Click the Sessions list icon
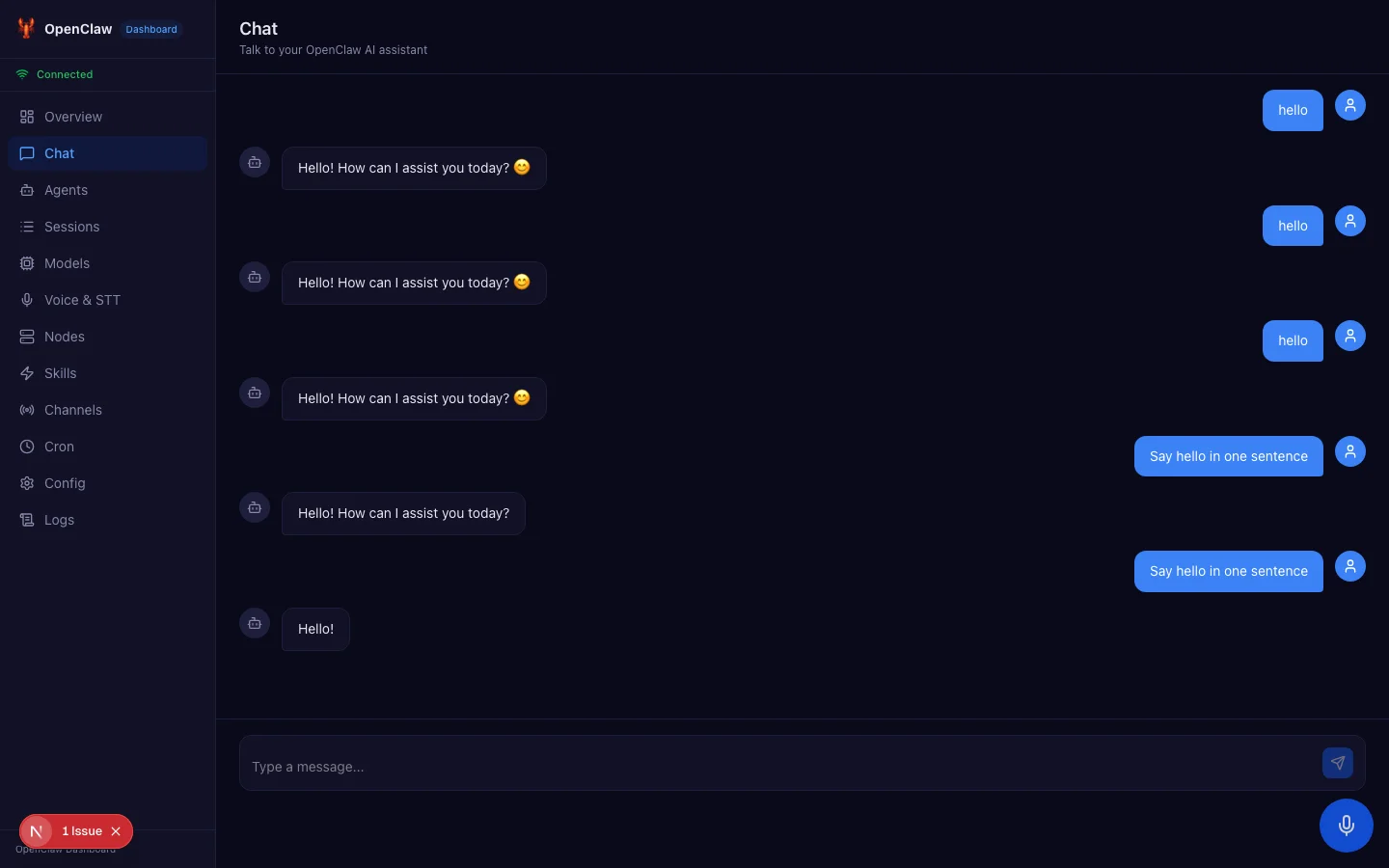 (27, 227)
